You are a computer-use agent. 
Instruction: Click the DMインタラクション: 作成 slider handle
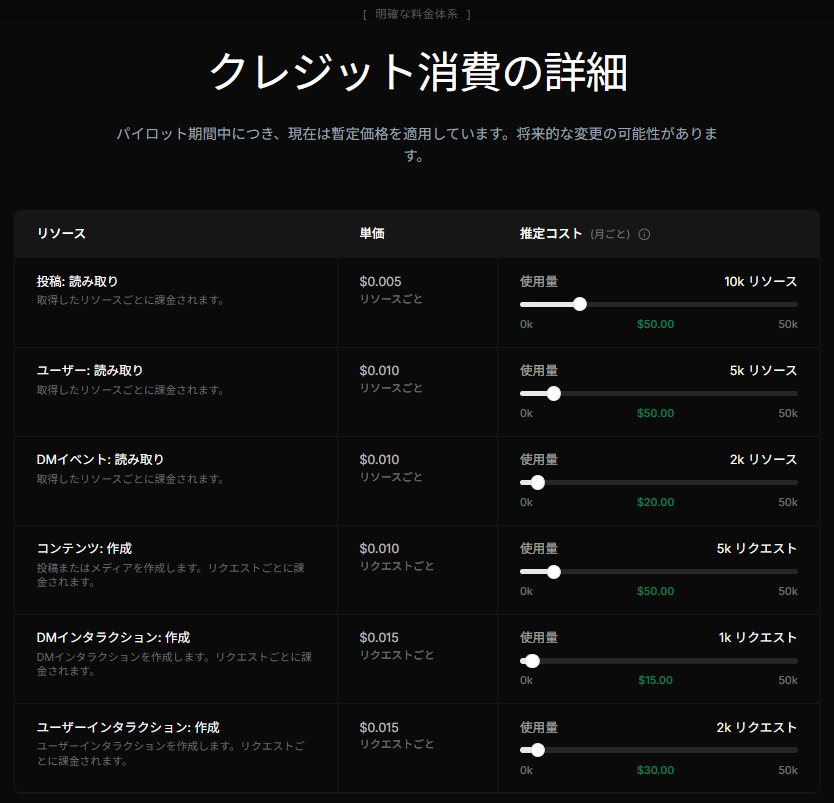(532, 661)
